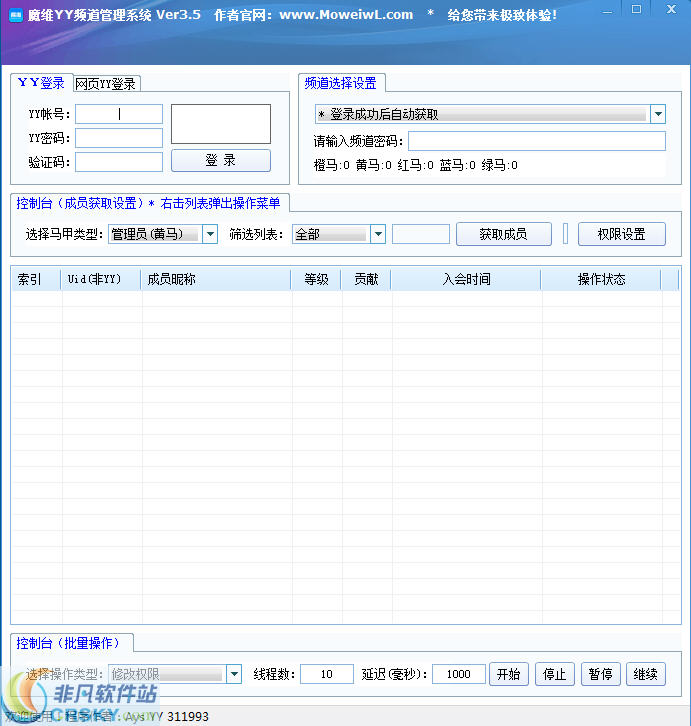Image resolution: width=691 pixels, height=726 pixels.
Task: Open the 选择操作类型 dropdown
Action: click(234, 674)
